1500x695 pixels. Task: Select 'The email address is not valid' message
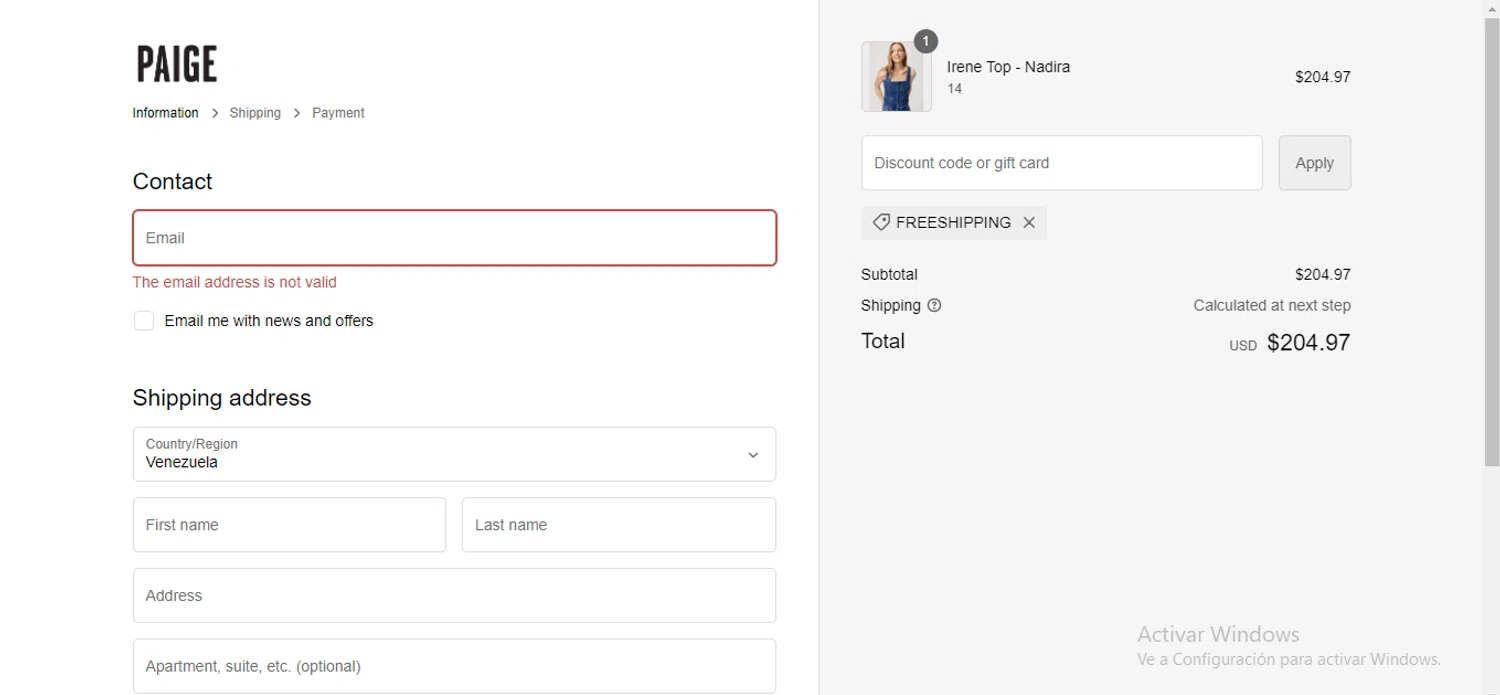pos(235,282)
